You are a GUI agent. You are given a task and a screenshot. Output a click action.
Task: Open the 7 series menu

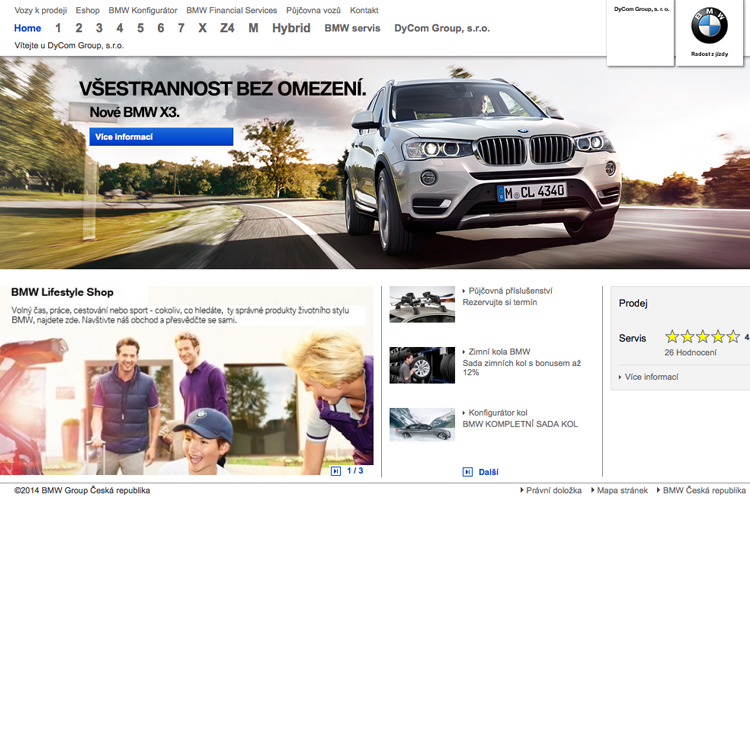click(181, 28)
